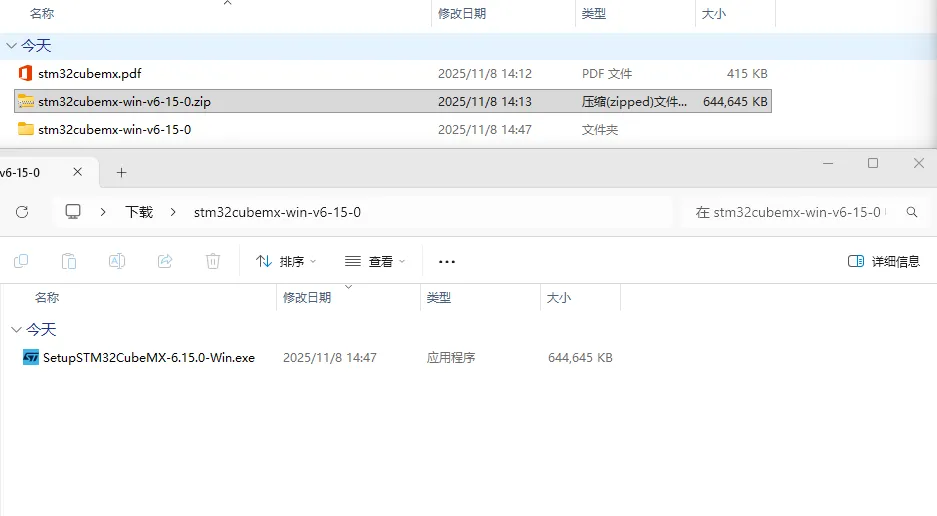The width and height of the screenshot is (937, 516).
Task: Sort by 类型 column in the lower window
Action: pos(439,298)
